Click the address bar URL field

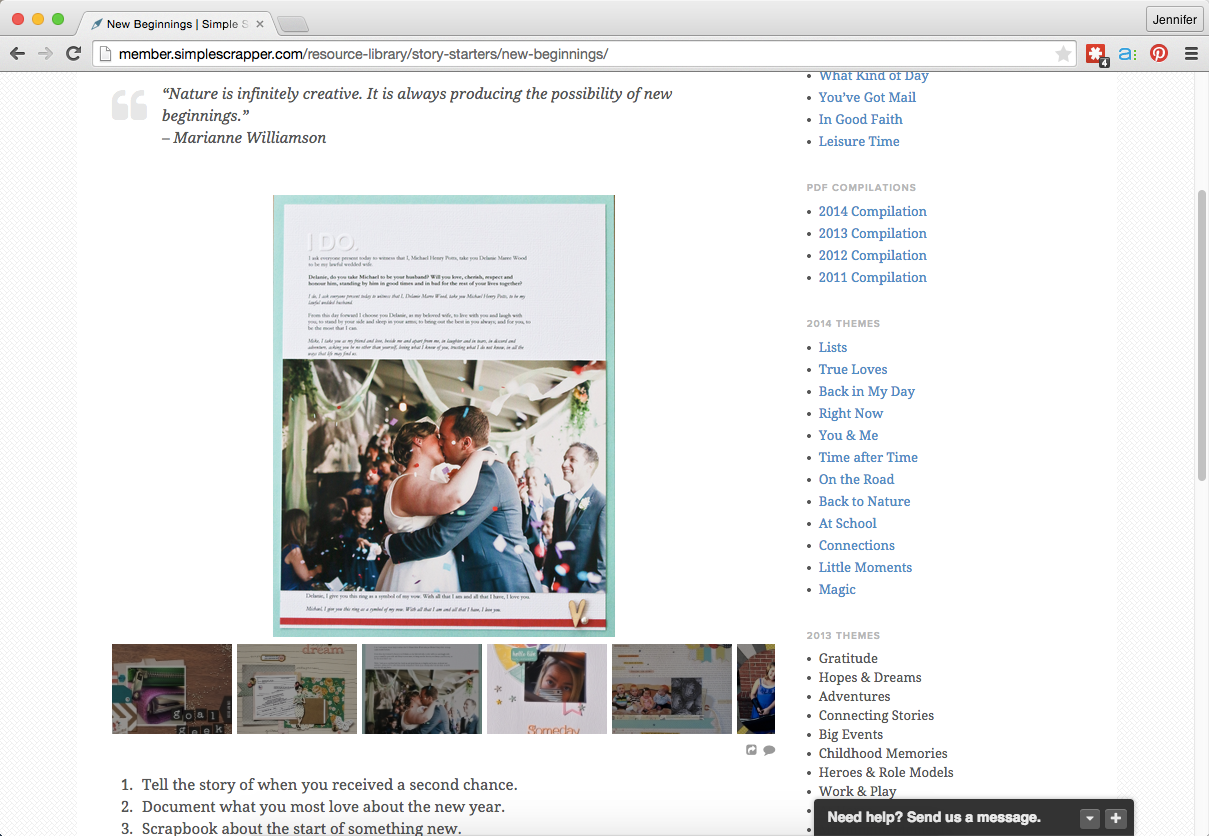click(580, 54)
